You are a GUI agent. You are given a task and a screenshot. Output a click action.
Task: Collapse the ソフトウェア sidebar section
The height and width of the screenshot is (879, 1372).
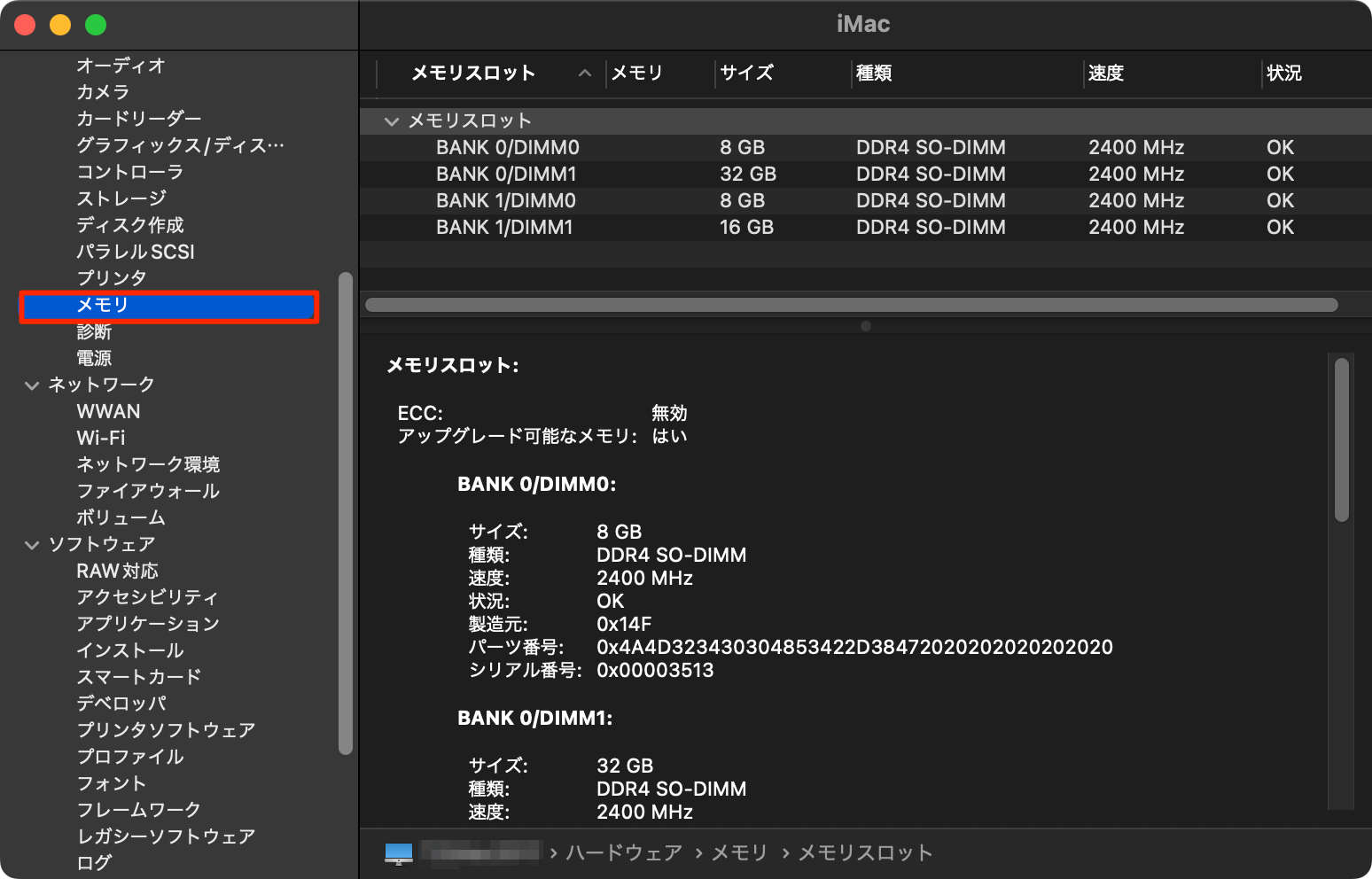(32, 545)
